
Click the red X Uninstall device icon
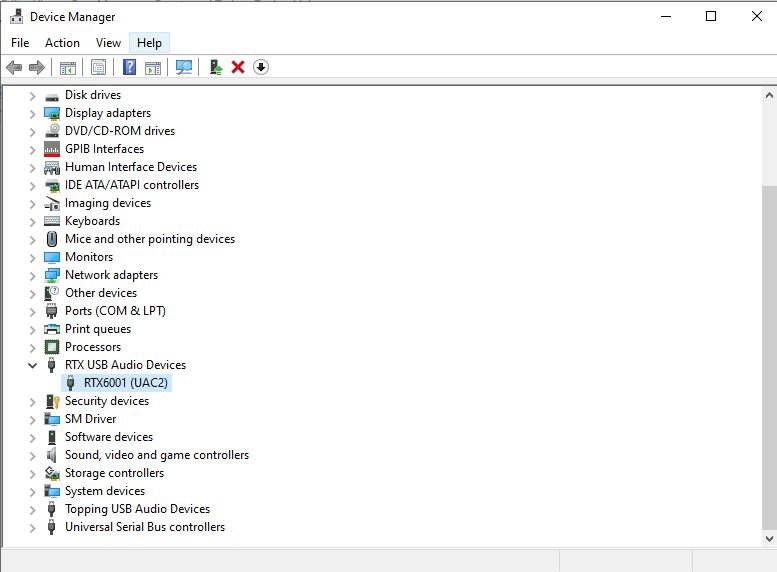pos(238,67)
